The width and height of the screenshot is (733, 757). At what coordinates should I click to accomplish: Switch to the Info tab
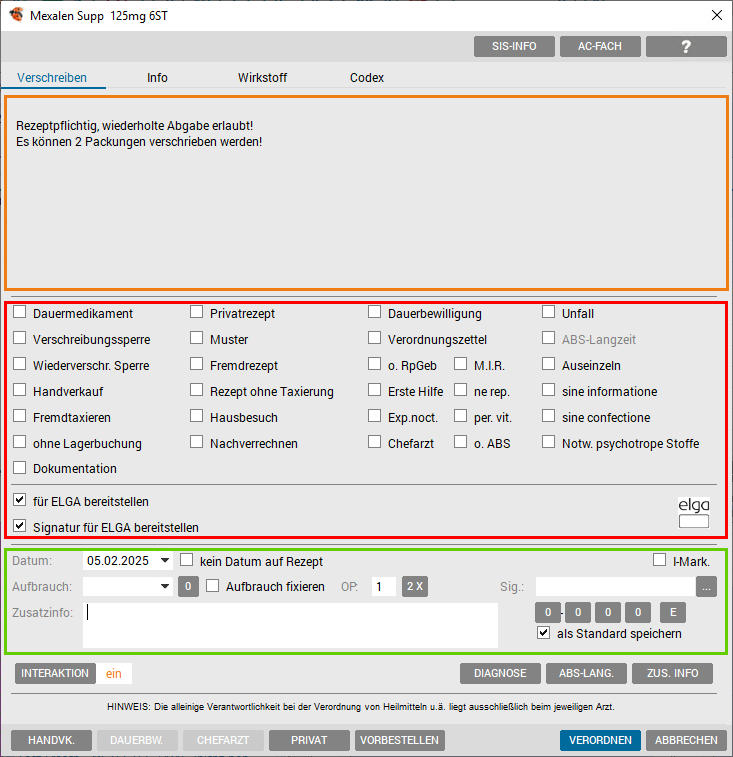pos(157,78)
